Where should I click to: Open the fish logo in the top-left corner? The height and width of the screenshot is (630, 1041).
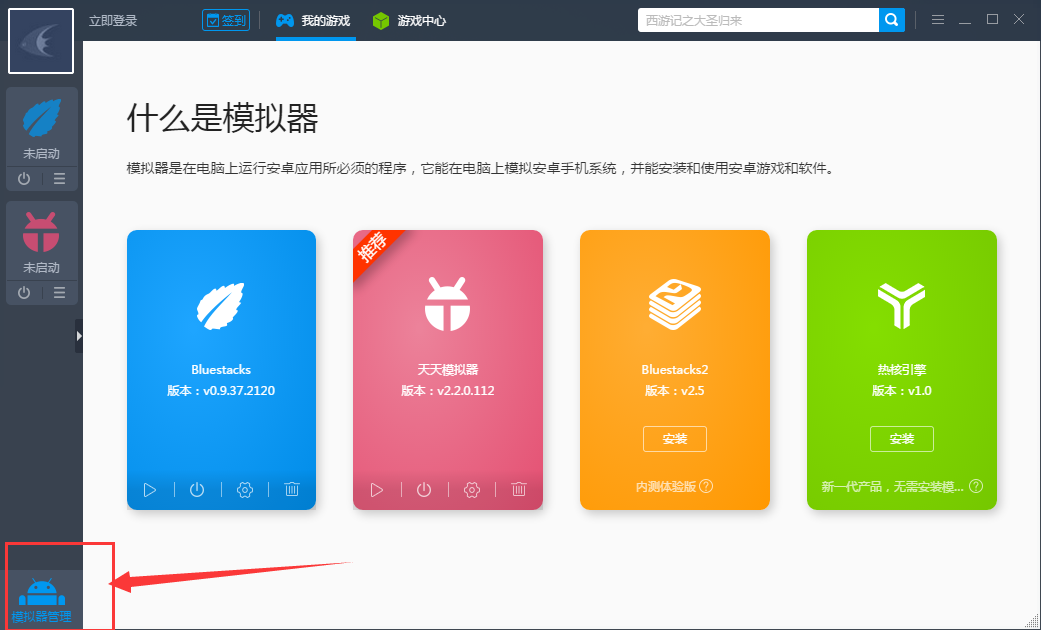(40, 40)
